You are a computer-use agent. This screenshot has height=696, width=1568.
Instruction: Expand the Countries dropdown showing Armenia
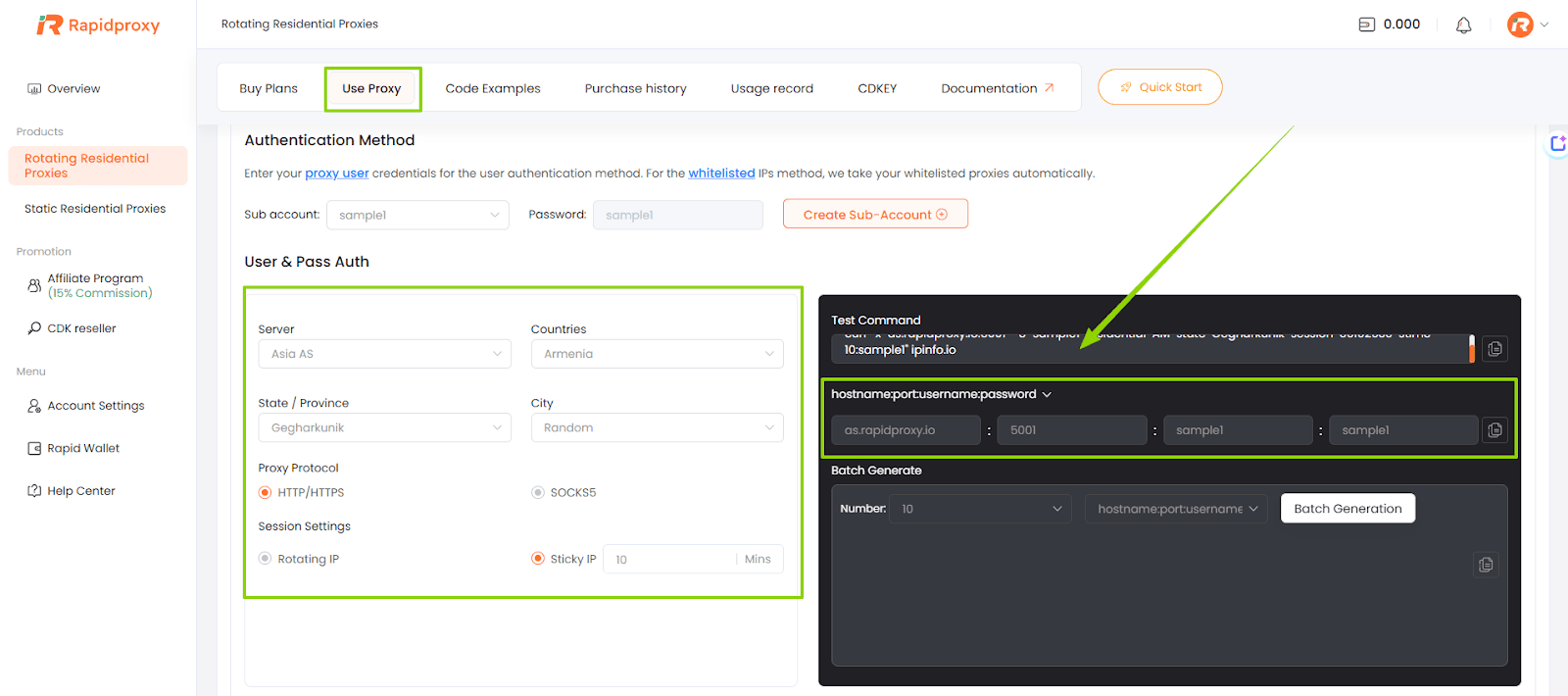coord(657,354)
